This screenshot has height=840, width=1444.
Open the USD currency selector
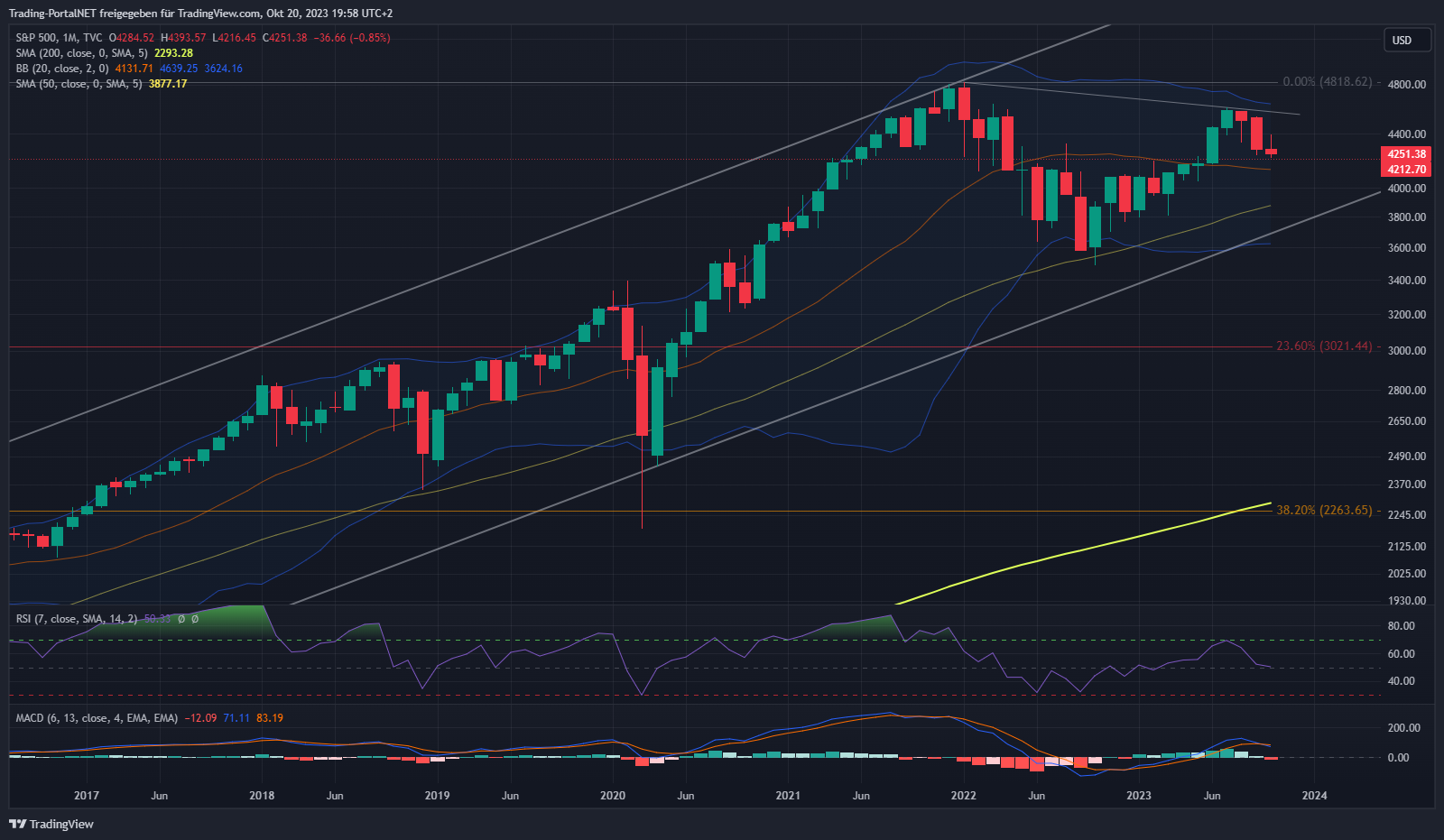(x=1407, y=40)
